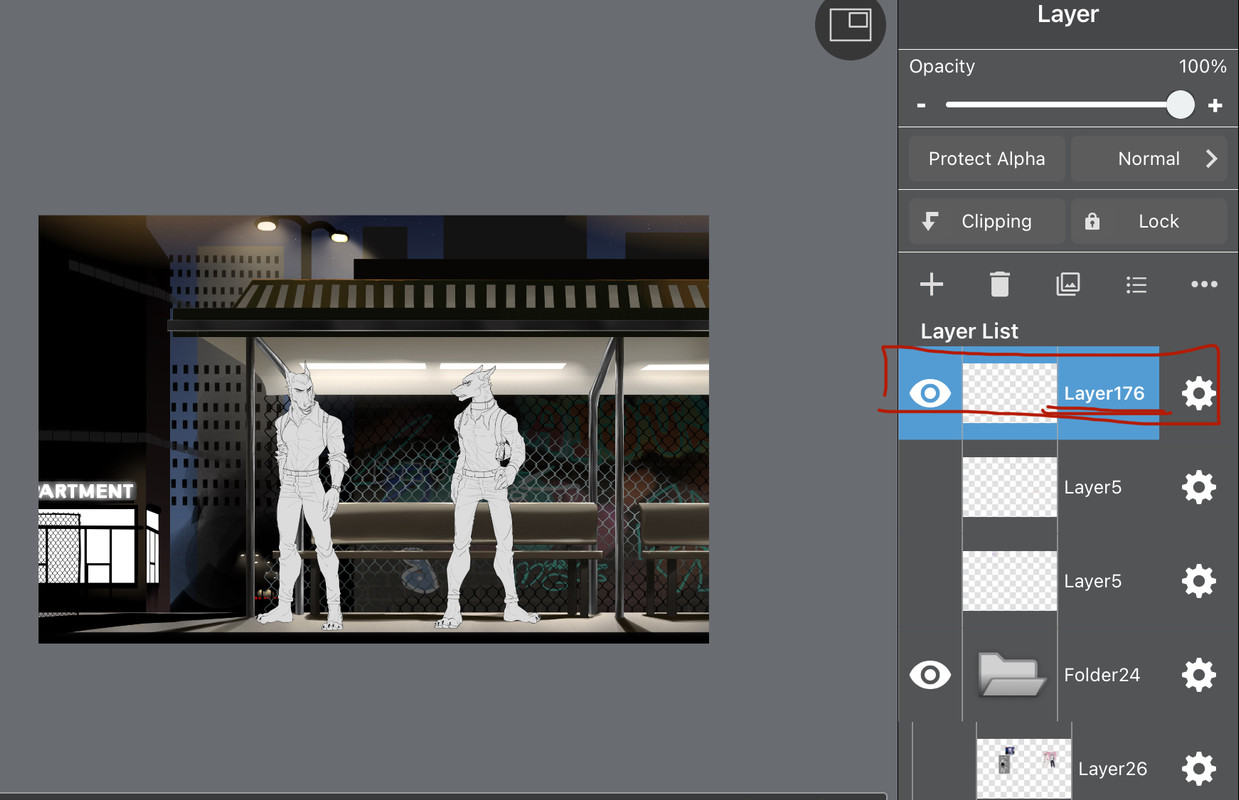Click the 100% opacity value

pos(1202,66)
